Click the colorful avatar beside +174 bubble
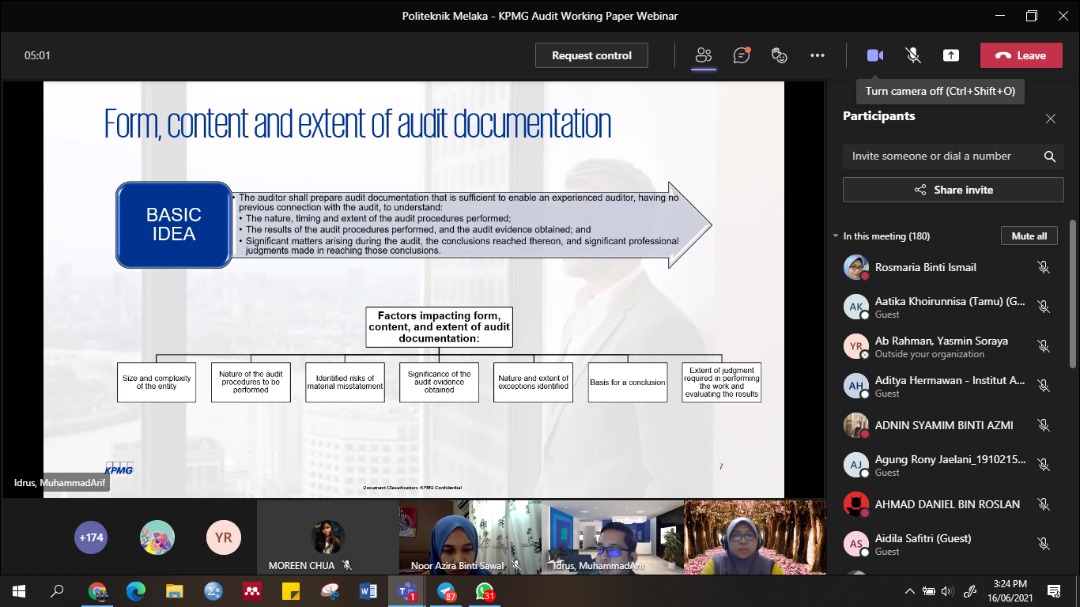Image resolution: width=1080 pixels, height=607 pixels. (157, 537)
